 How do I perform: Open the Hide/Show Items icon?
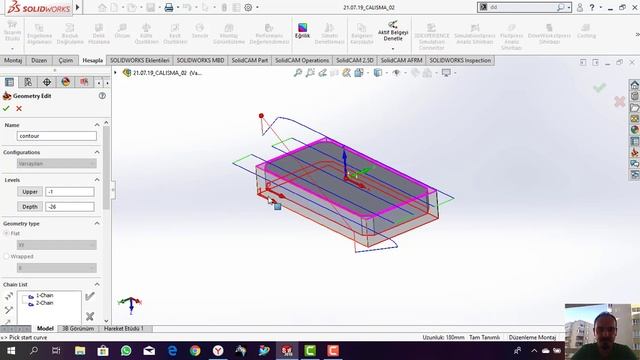pyautogui.click(x=396, y=73)
